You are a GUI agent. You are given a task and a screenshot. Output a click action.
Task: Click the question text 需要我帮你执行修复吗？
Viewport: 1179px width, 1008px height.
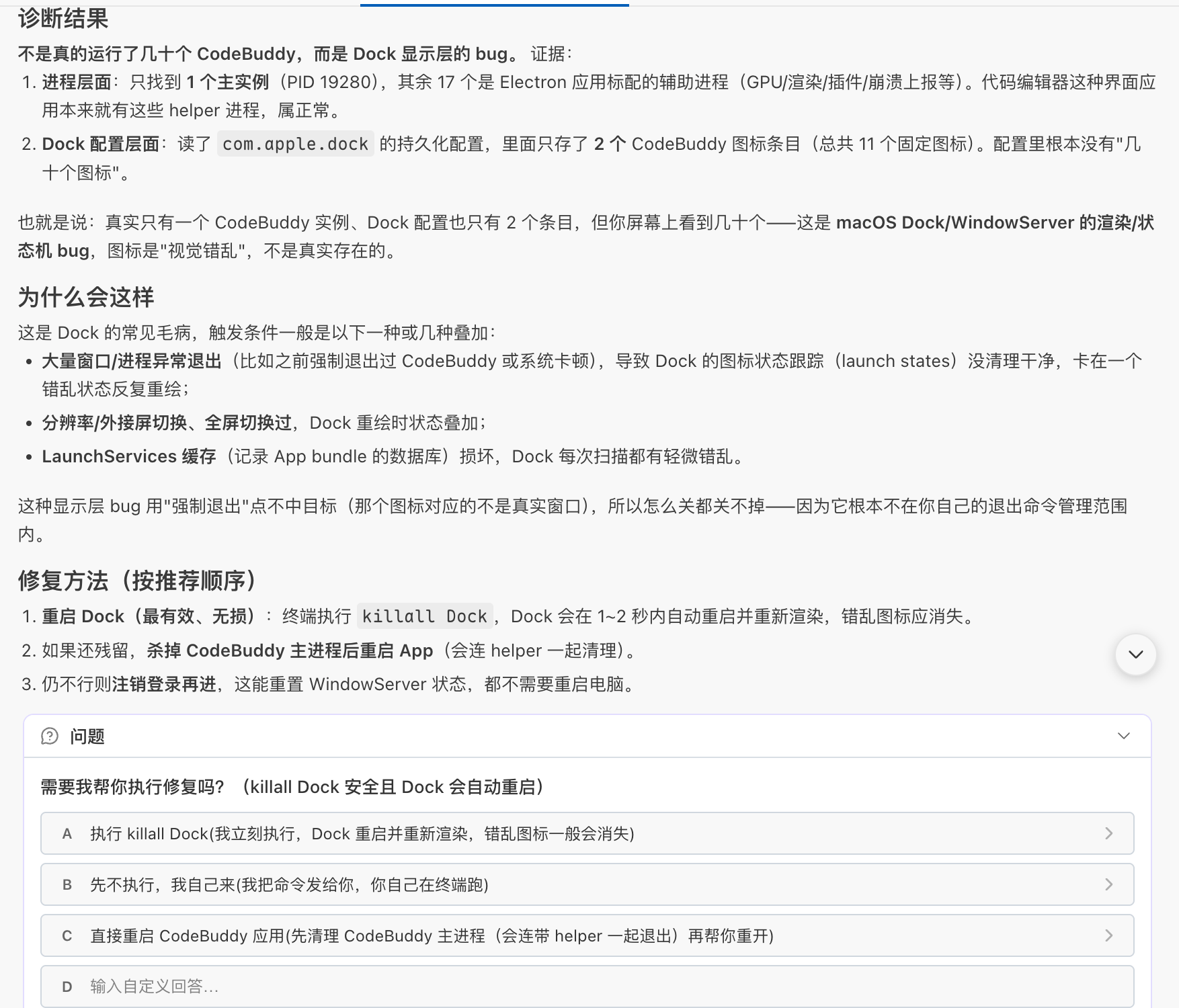tap(132, 787)
